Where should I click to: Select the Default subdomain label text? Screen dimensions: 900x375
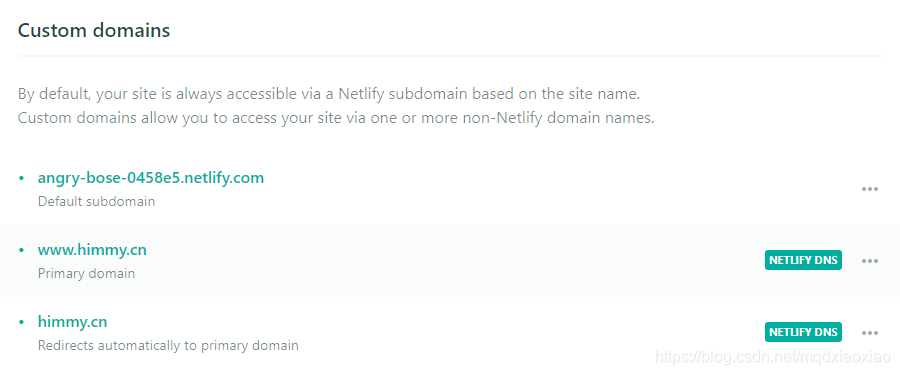point(96,202)
